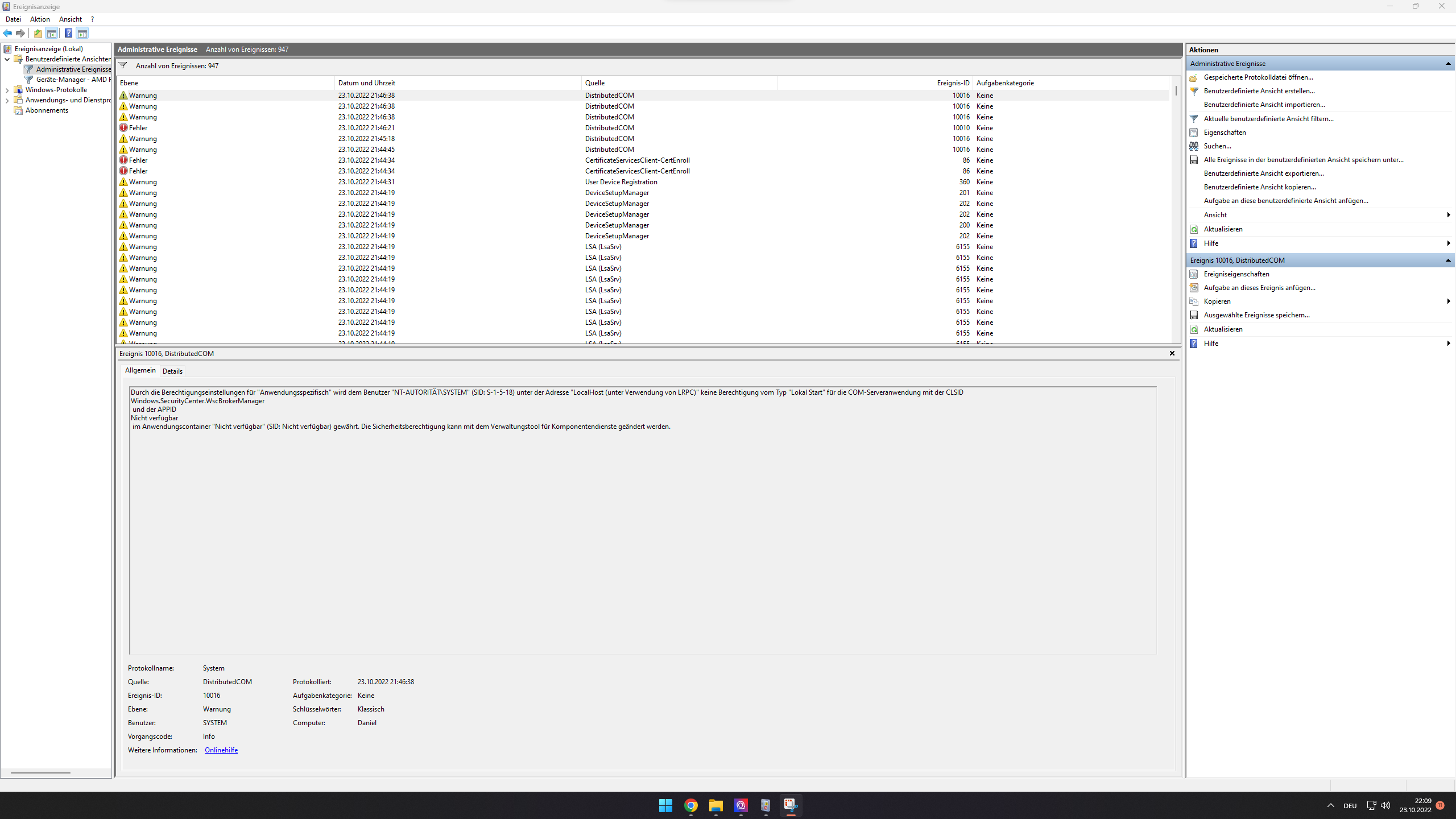This screenshot has width=1456, height=819.
Task: Close the event preview pane
Action: coord(1172,353)
